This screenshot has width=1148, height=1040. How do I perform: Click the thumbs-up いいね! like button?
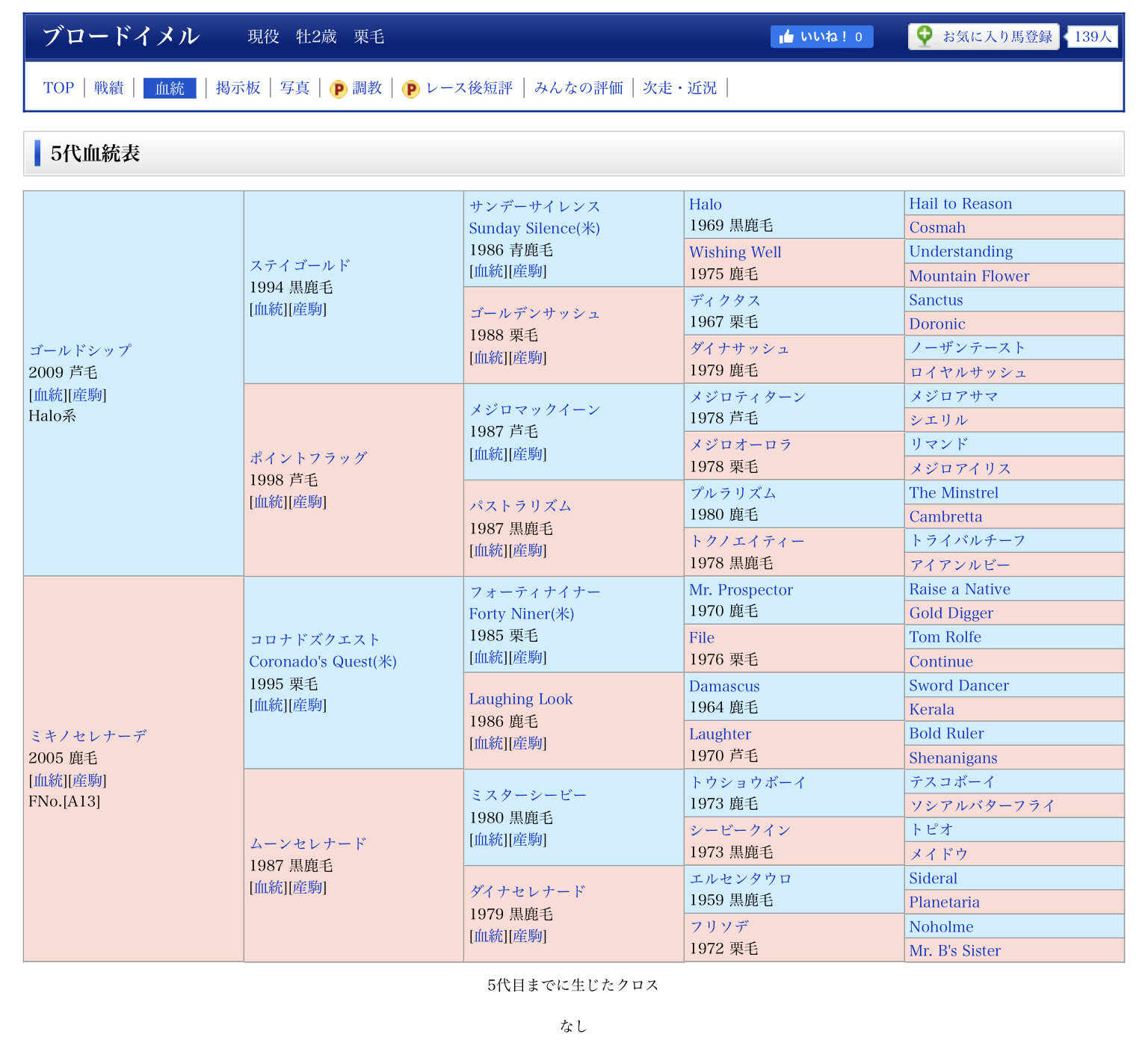click(821, 37)
